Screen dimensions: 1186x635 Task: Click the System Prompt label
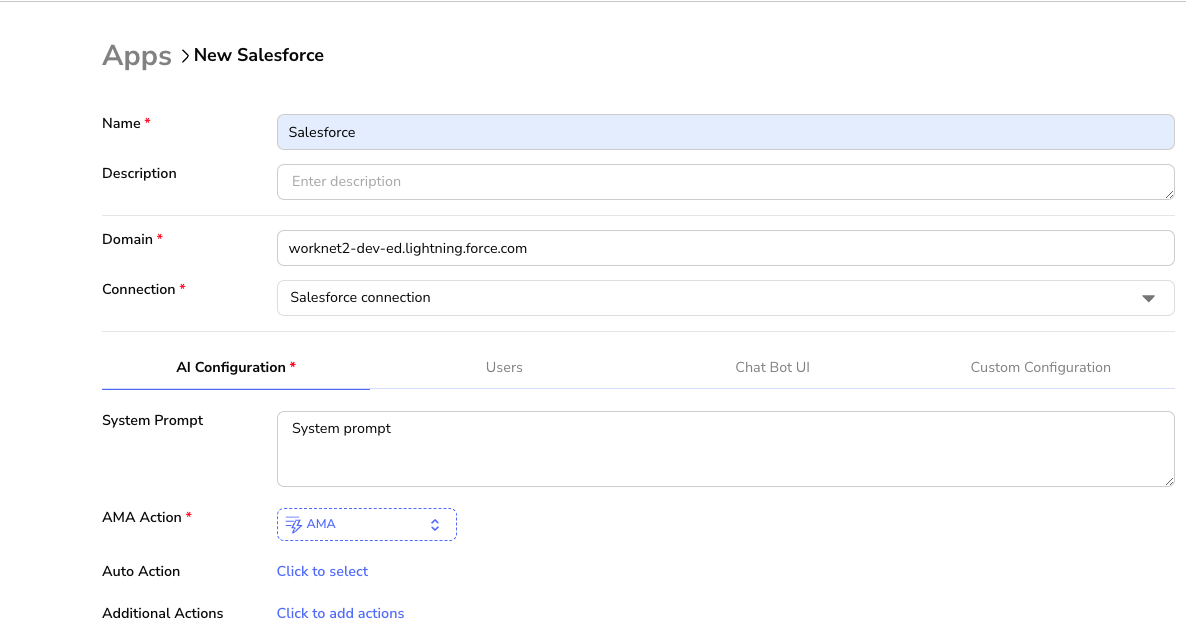click(152, 420)
